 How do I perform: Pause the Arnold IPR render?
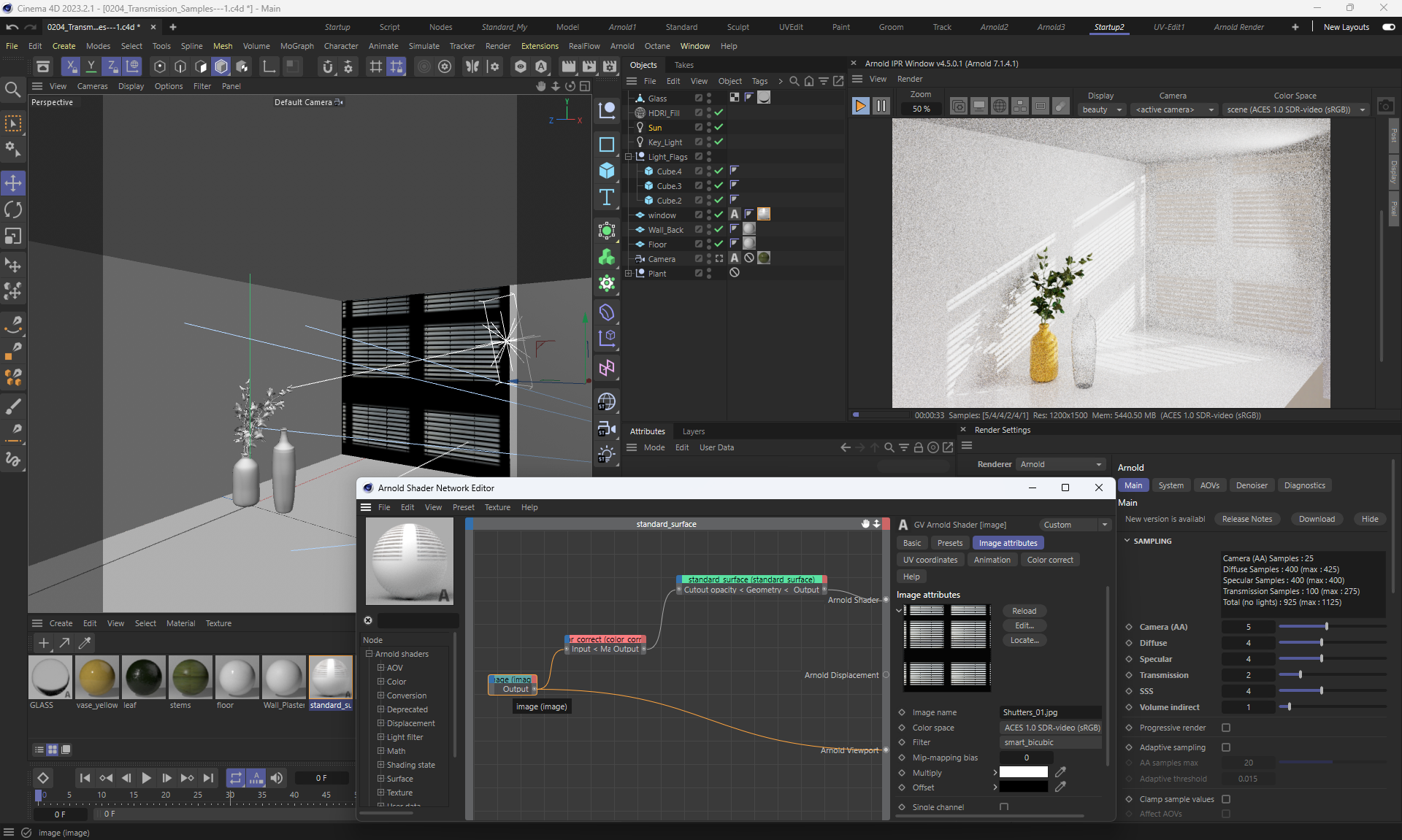pos(881,107)
